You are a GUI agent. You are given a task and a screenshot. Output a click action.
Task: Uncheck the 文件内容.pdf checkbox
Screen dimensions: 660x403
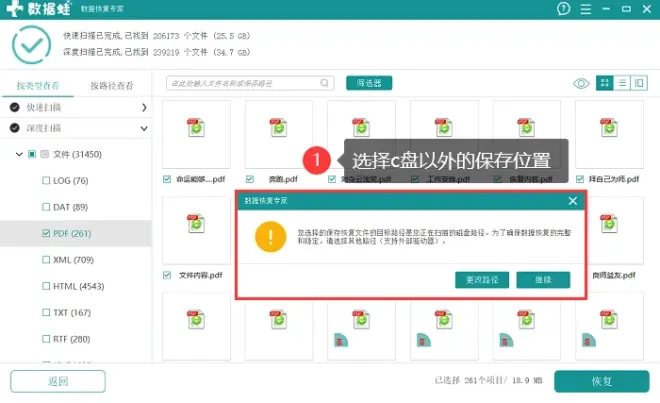(167, 275)
